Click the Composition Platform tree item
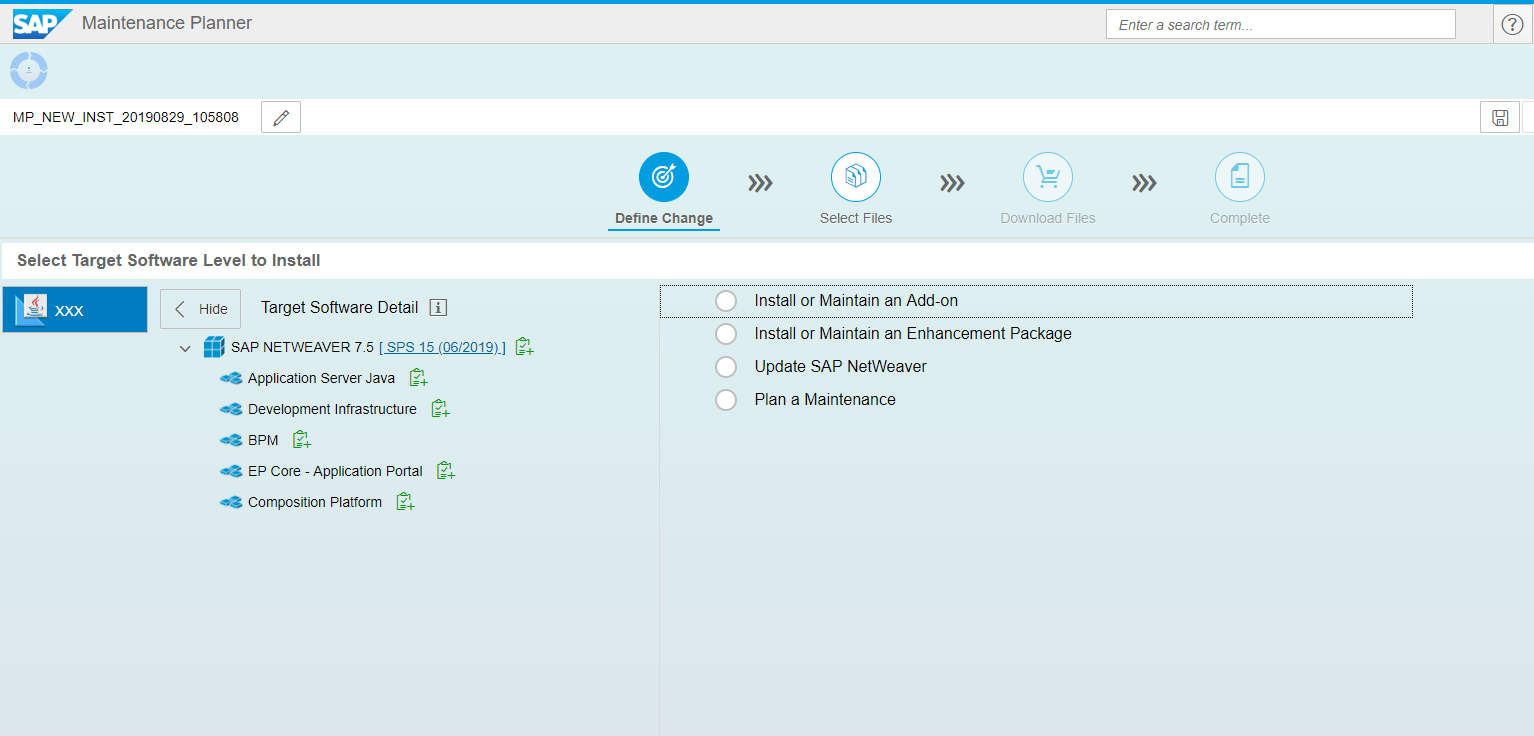 (x=315, y=502)
